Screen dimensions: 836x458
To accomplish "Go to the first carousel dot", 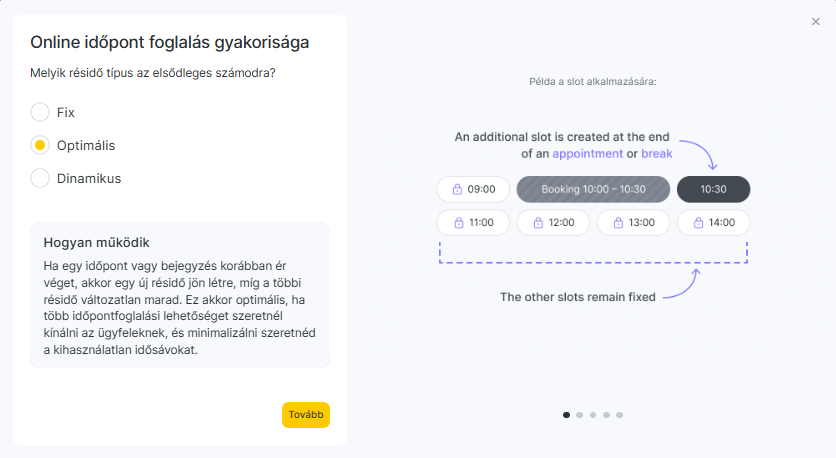I will (x=567, y=414).
